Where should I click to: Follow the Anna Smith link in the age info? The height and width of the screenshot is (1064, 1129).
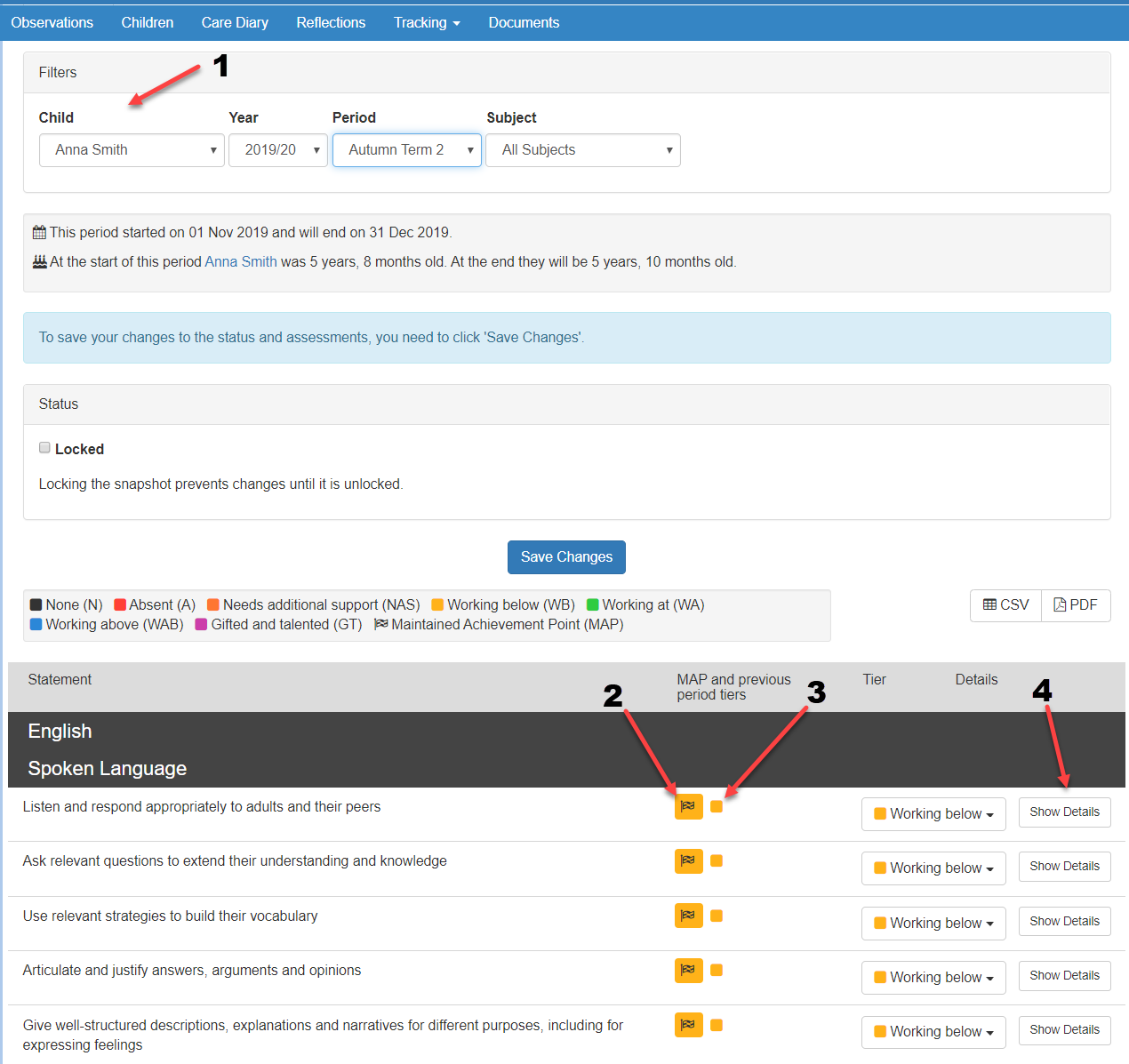pos(241,261)
